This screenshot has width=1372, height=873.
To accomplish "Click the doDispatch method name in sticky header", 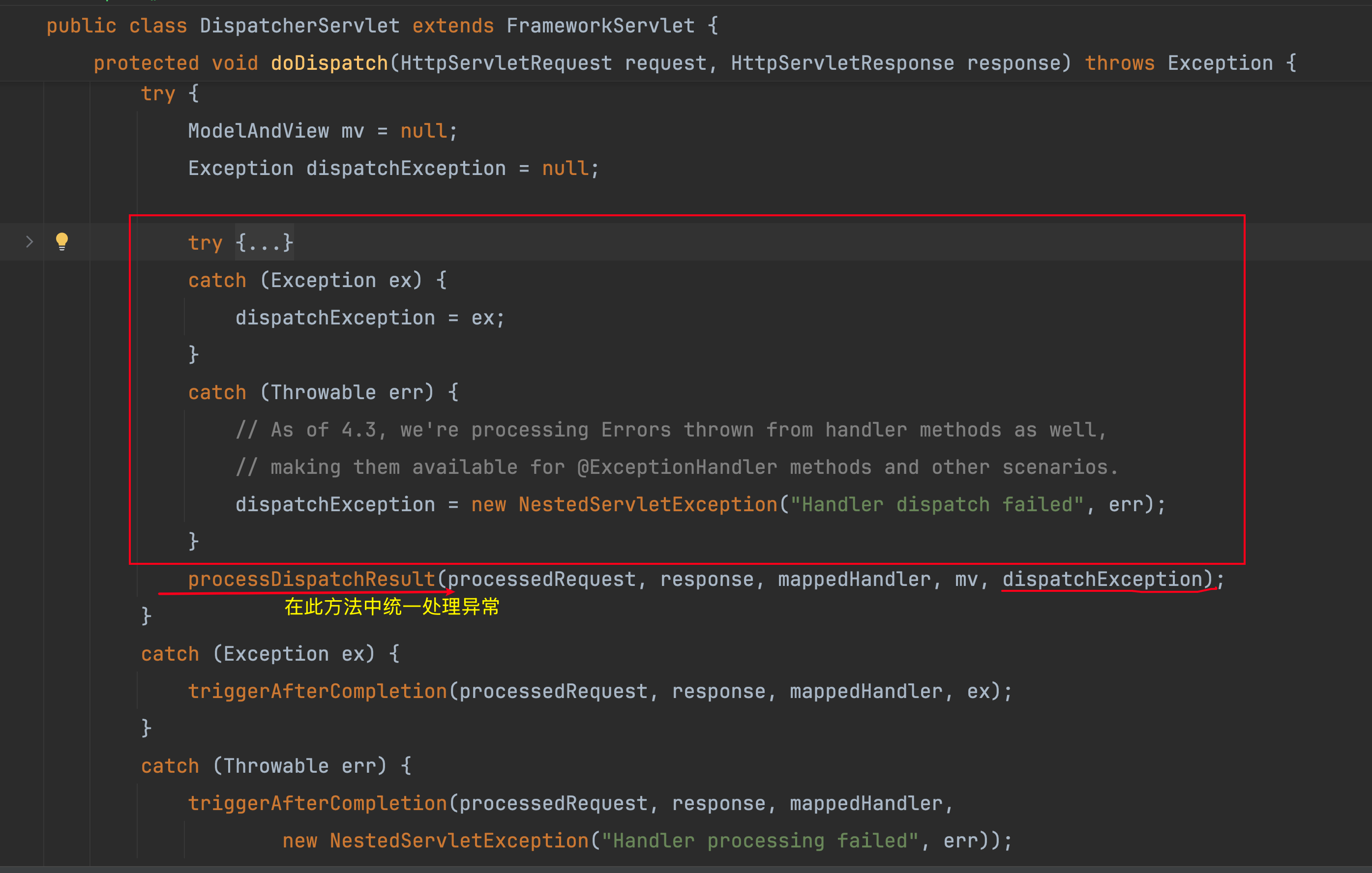I will point(329,63).
